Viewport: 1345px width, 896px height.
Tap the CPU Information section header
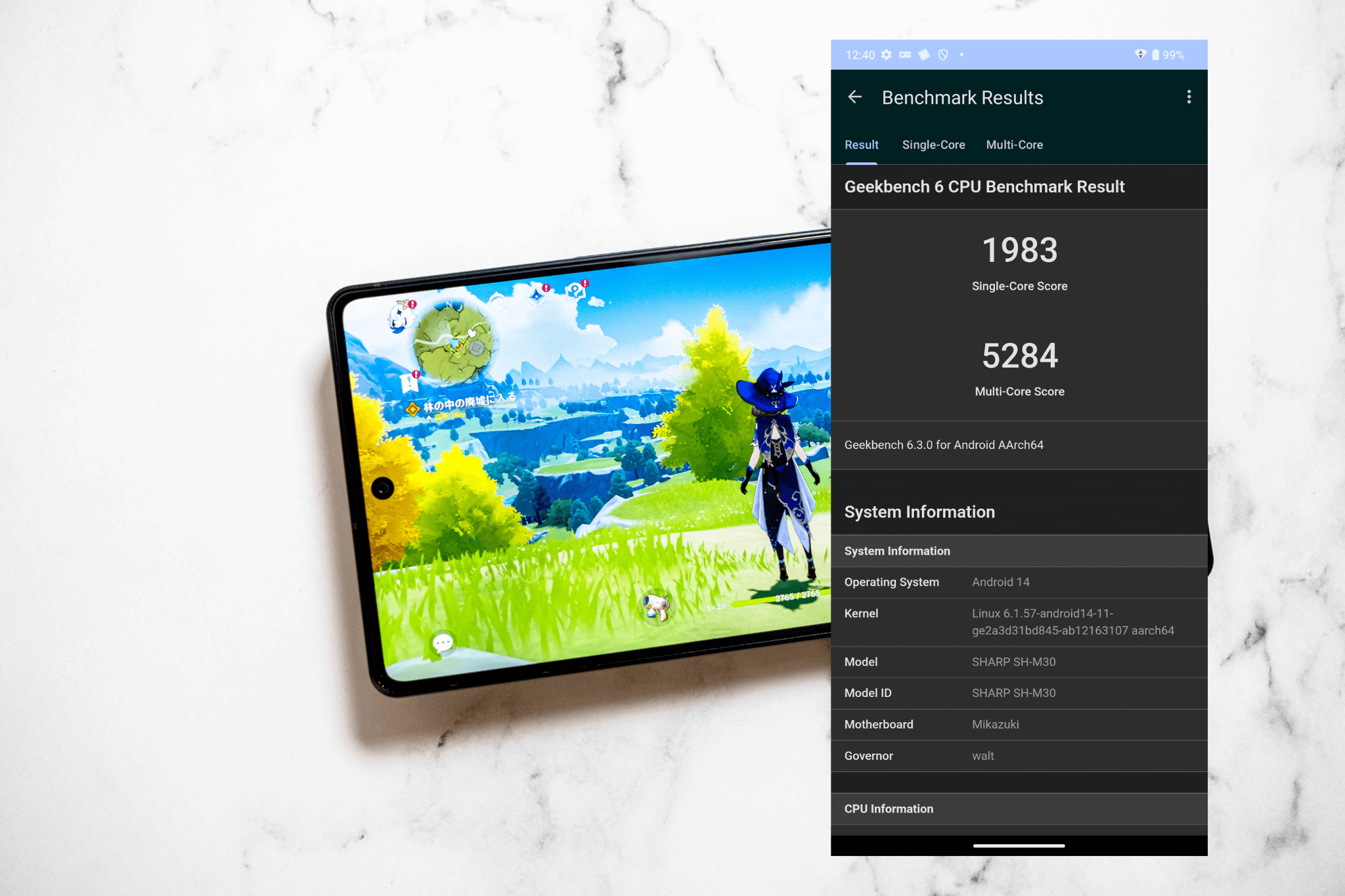point(1019,809)
